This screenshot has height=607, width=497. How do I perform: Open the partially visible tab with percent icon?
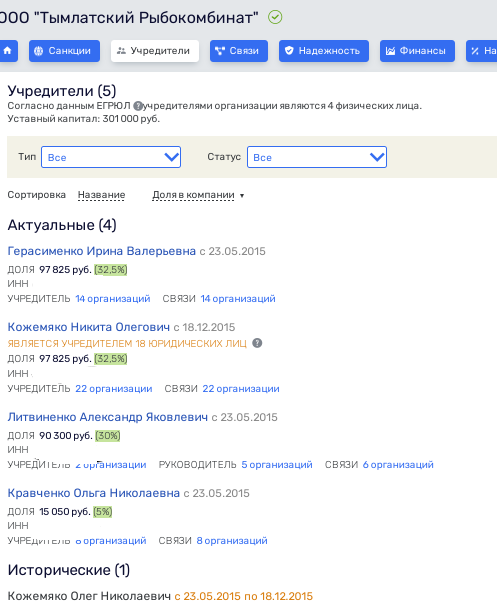(482, 51)
